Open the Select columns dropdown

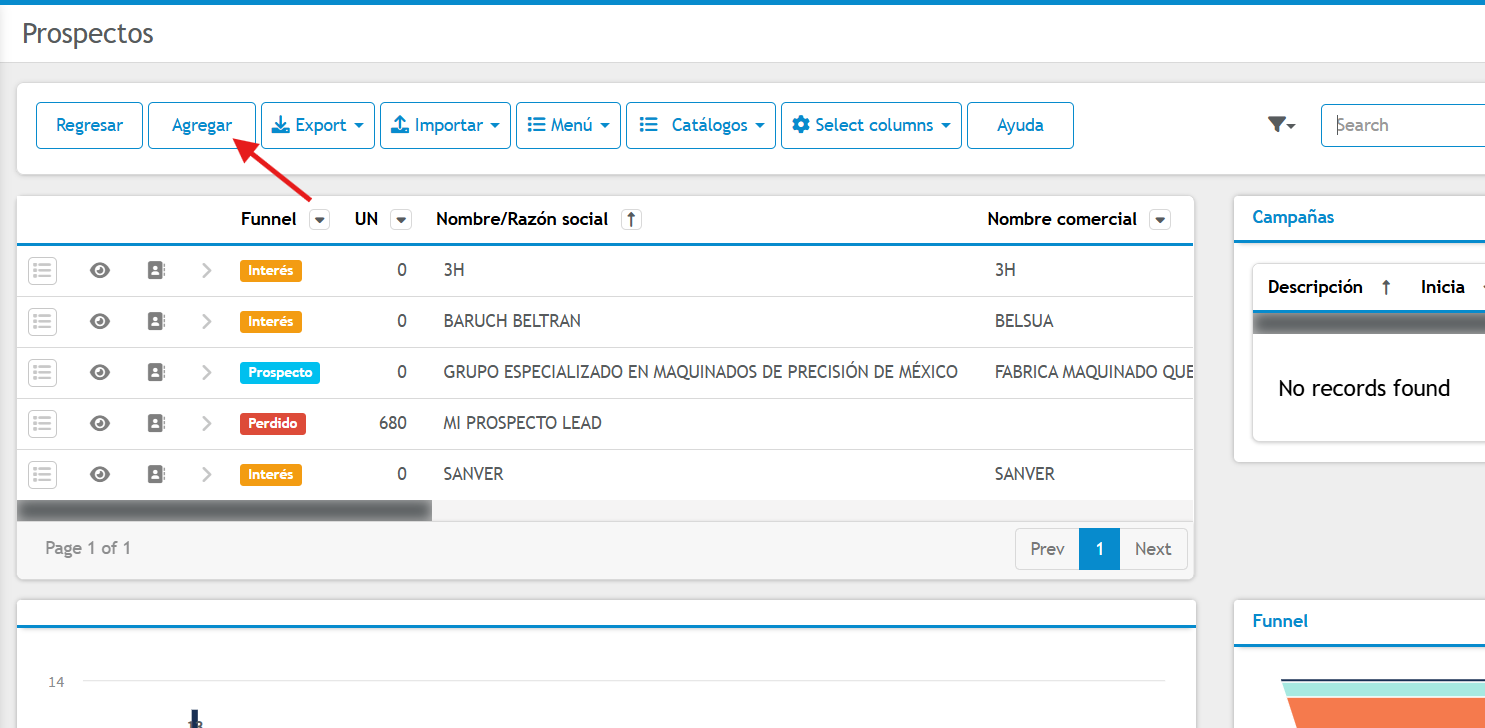(x=871, y=125)
